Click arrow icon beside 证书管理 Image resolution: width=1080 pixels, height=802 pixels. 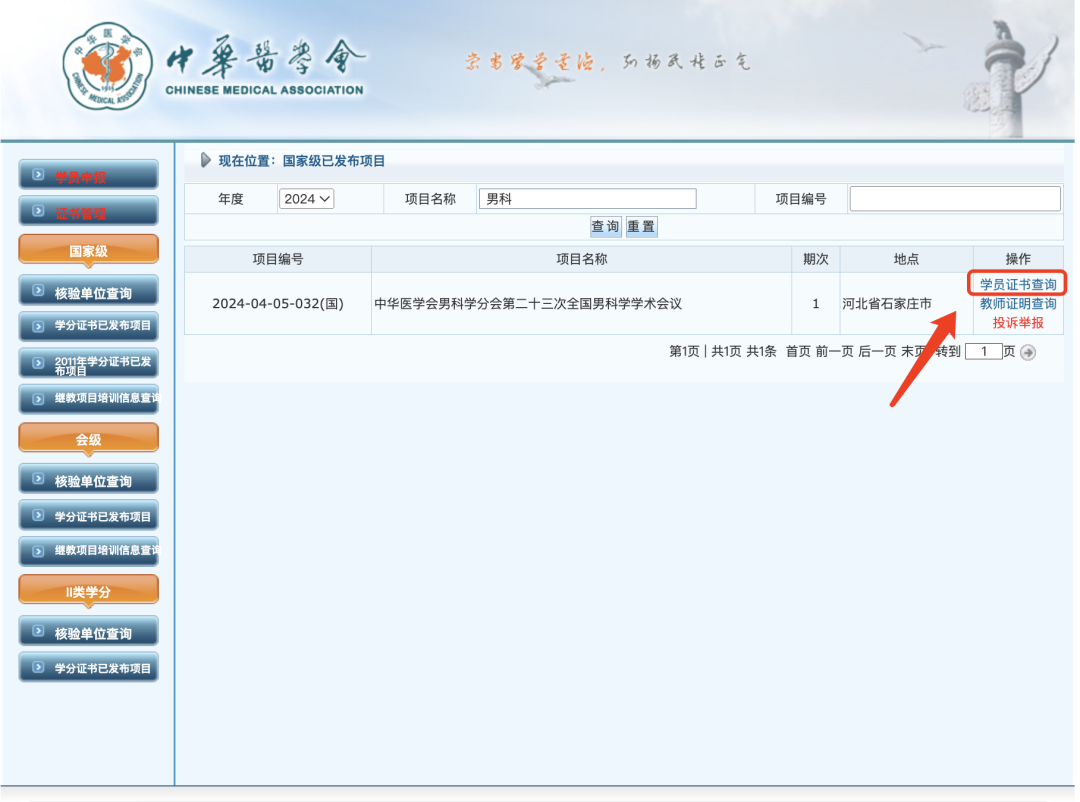[39, 211]
